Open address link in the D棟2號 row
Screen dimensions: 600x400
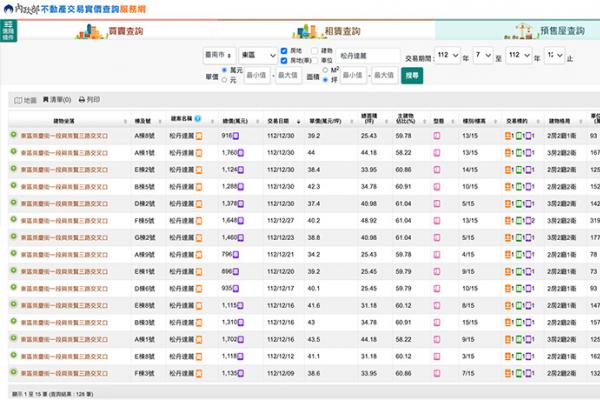pos(64,204)
